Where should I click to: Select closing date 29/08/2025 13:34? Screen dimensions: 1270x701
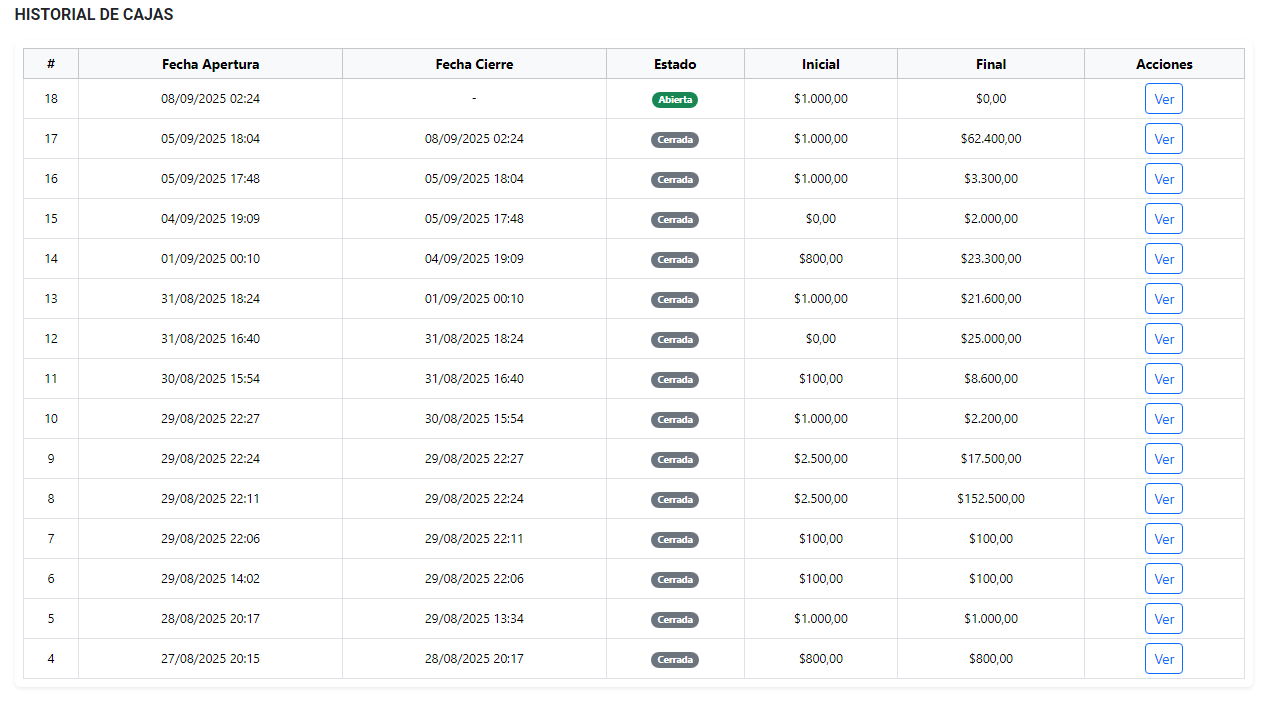pos(474,619)
